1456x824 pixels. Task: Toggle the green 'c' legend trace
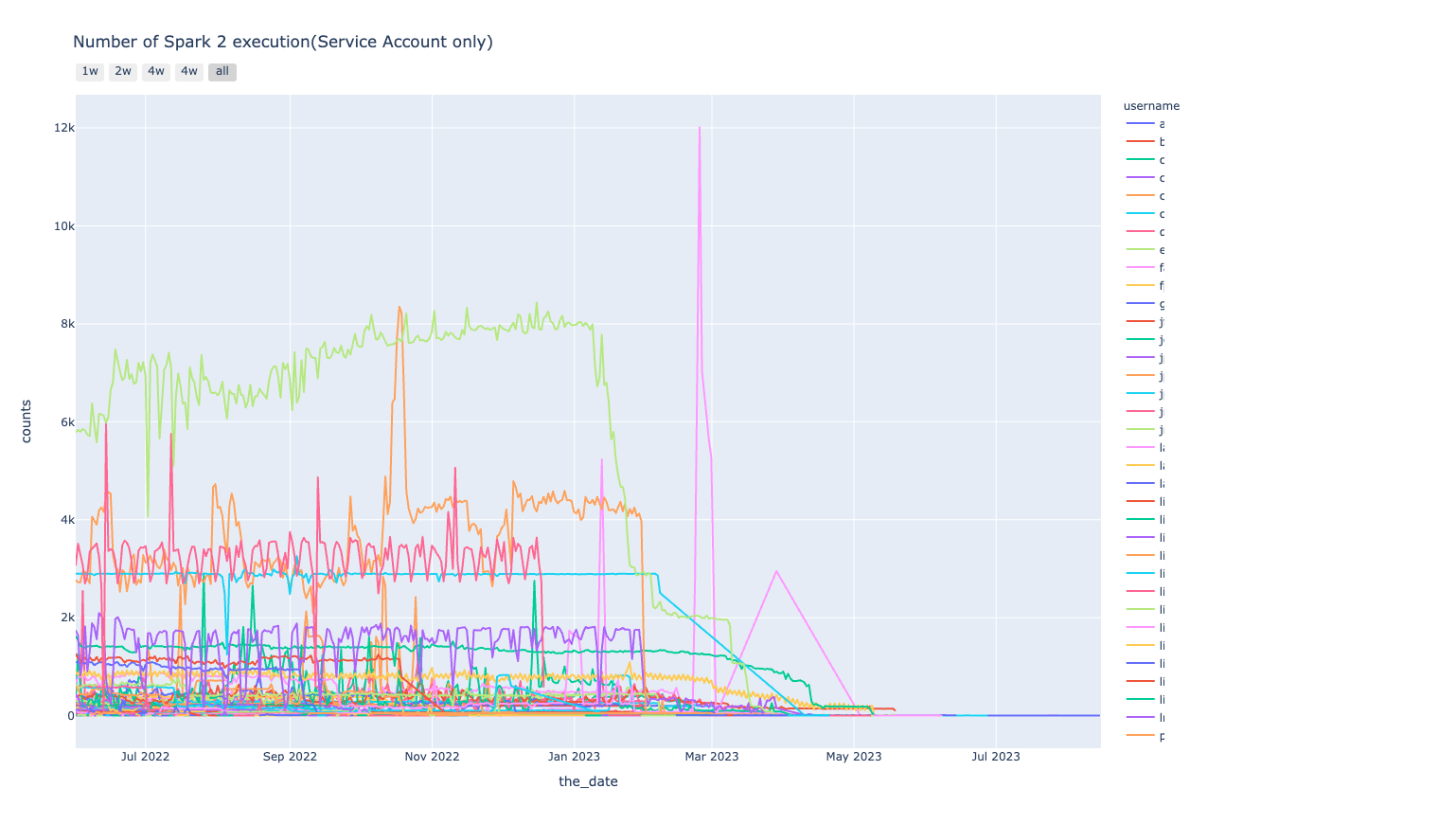pyautogui.click(x=1145, y=160)
